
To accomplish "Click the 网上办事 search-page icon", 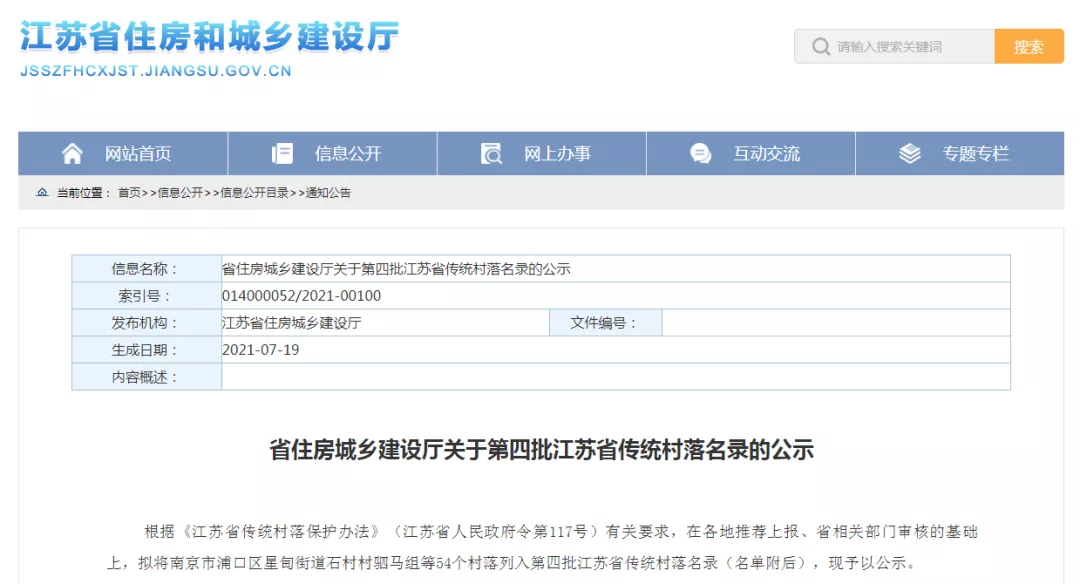I will 491,154.
